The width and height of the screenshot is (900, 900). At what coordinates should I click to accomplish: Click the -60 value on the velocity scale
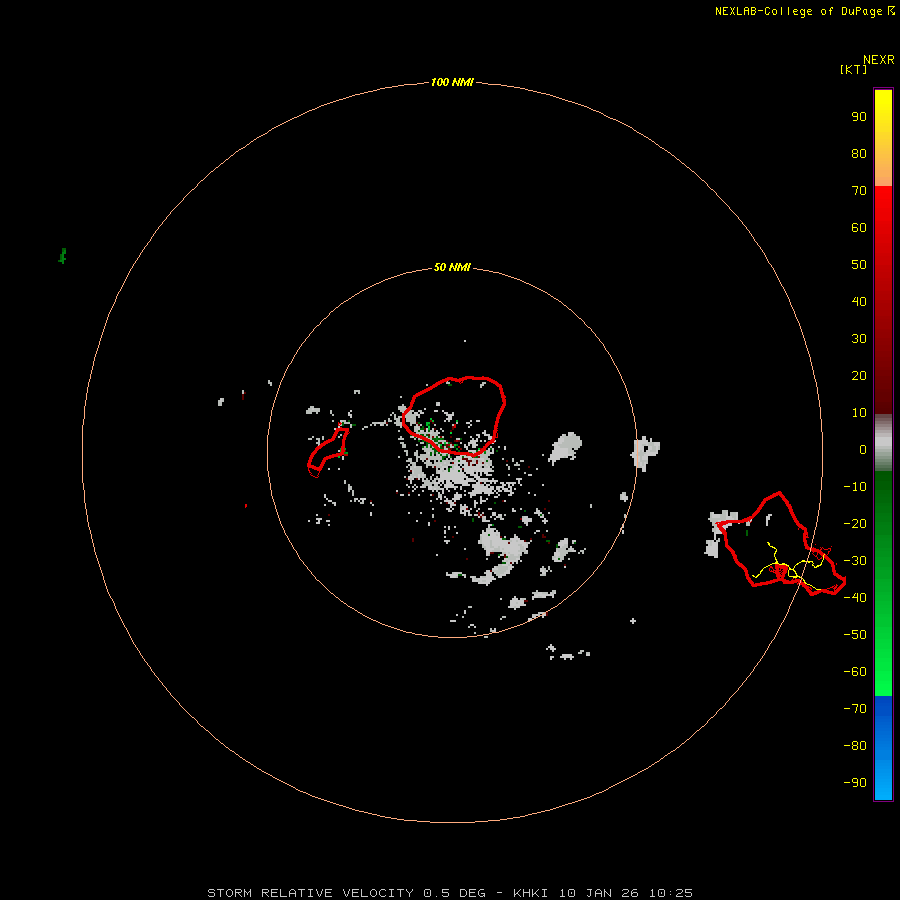pyautogui.click(x=855, y=672)
